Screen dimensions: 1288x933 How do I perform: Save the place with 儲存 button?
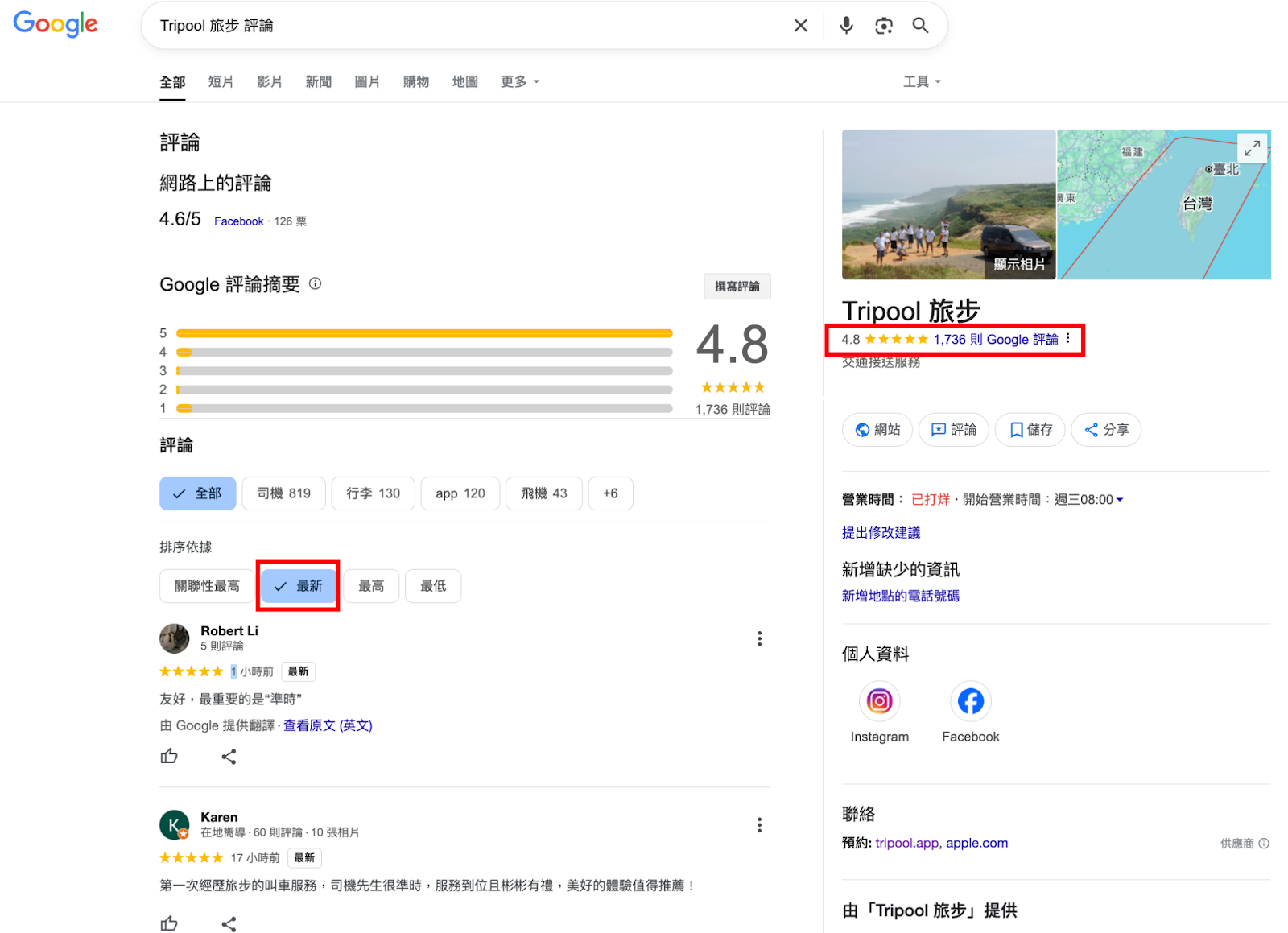(x=1030, y=430)
